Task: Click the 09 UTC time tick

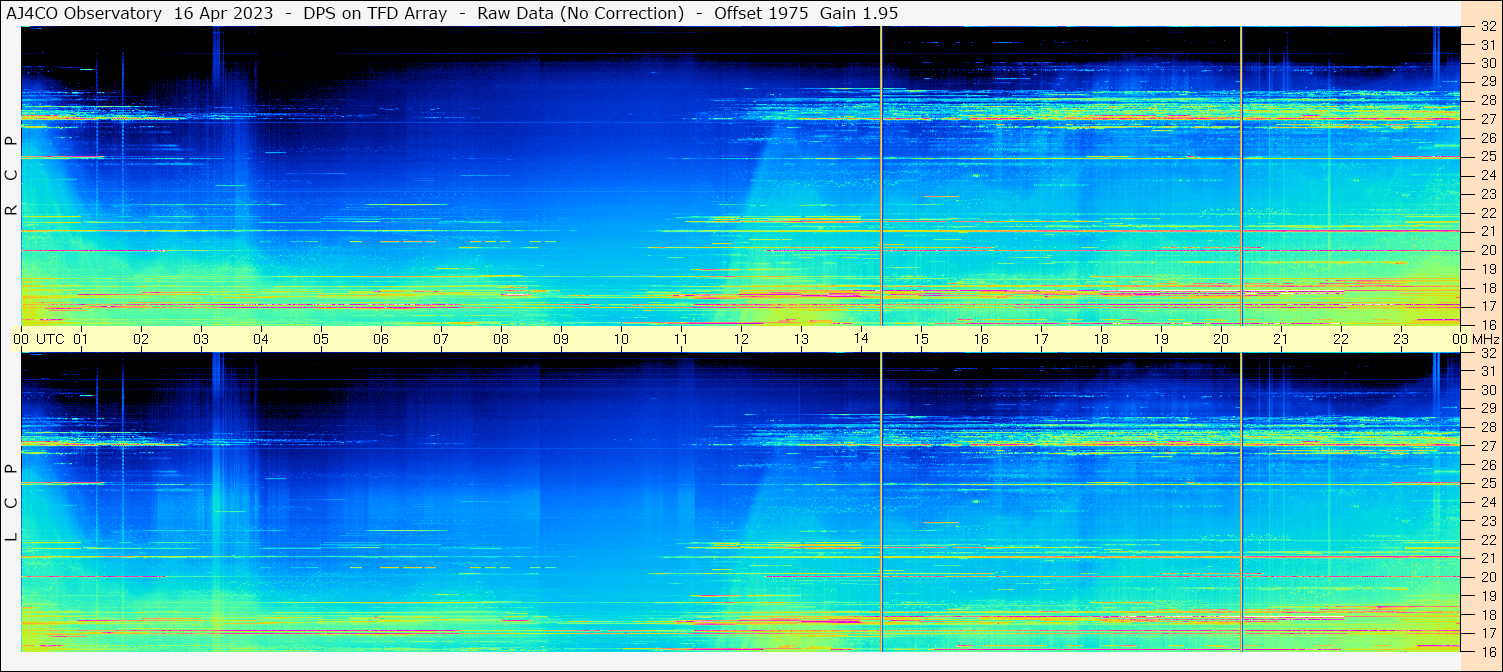Action: coord(561,339)
